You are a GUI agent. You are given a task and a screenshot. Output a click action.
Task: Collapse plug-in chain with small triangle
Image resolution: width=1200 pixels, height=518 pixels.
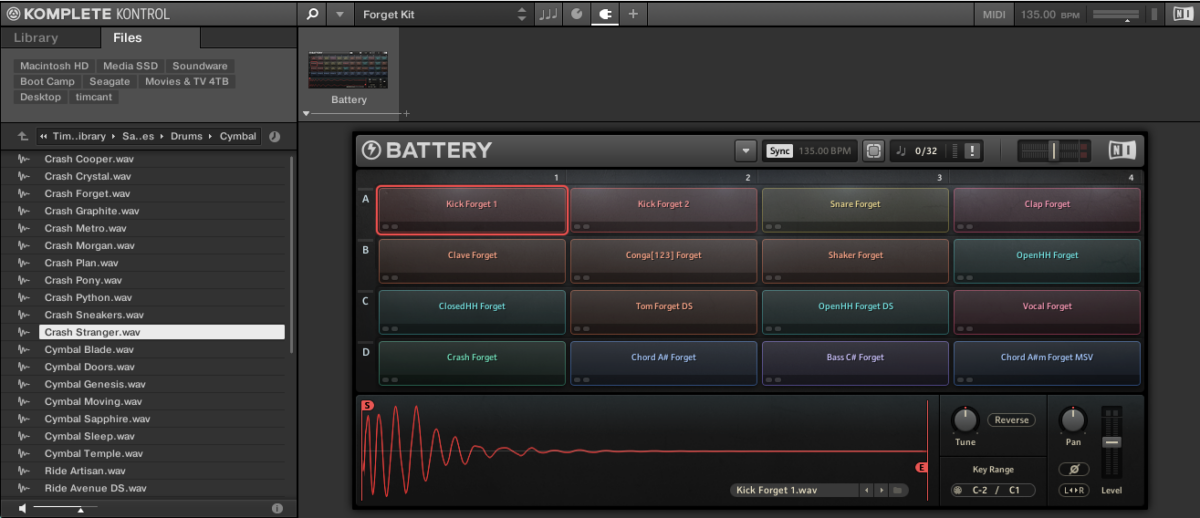(x=306, y=113)
